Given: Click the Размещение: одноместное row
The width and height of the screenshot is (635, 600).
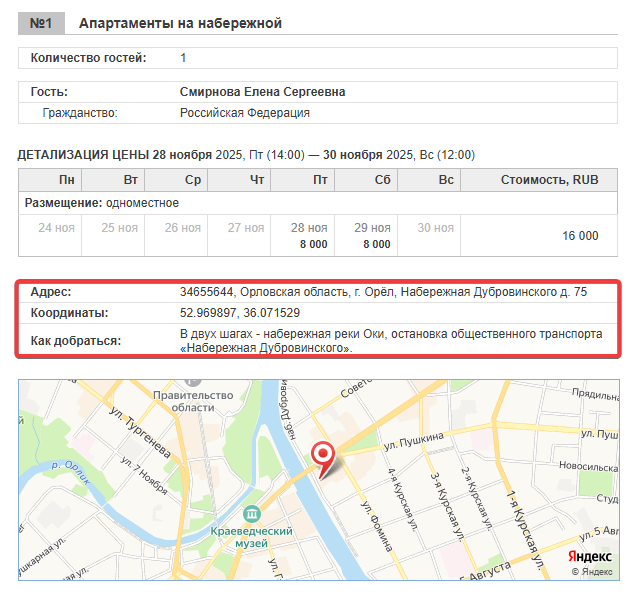Looking at the screenshot, I should click(318, 203).
